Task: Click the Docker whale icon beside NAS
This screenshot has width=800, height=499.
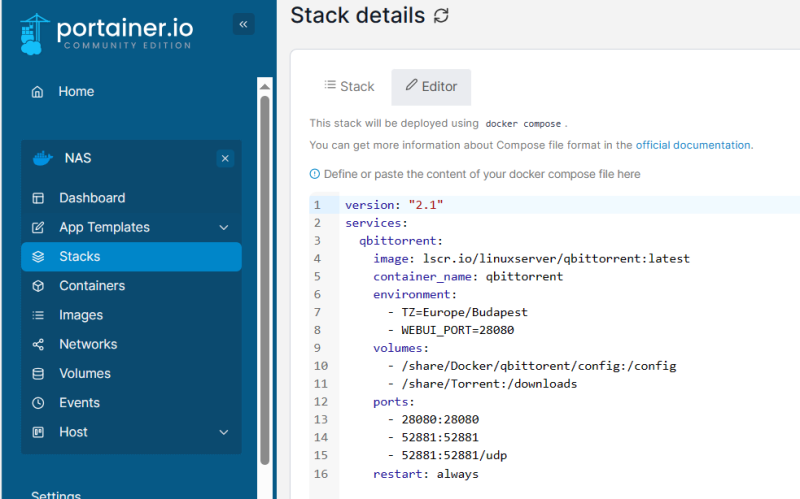Action: coord(43,158)
